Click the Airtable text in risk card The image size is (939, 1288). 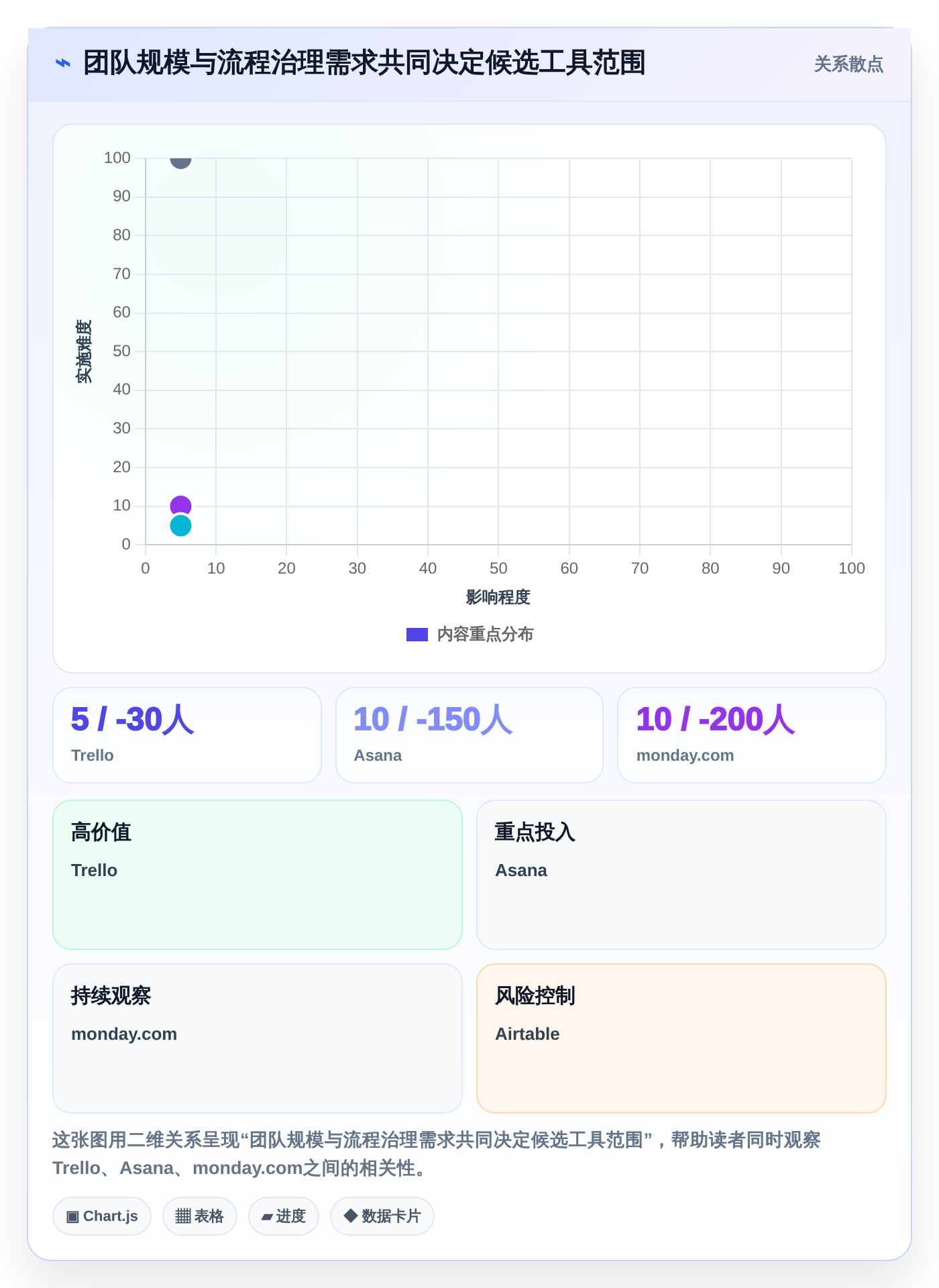click(x=527, y=1034)
